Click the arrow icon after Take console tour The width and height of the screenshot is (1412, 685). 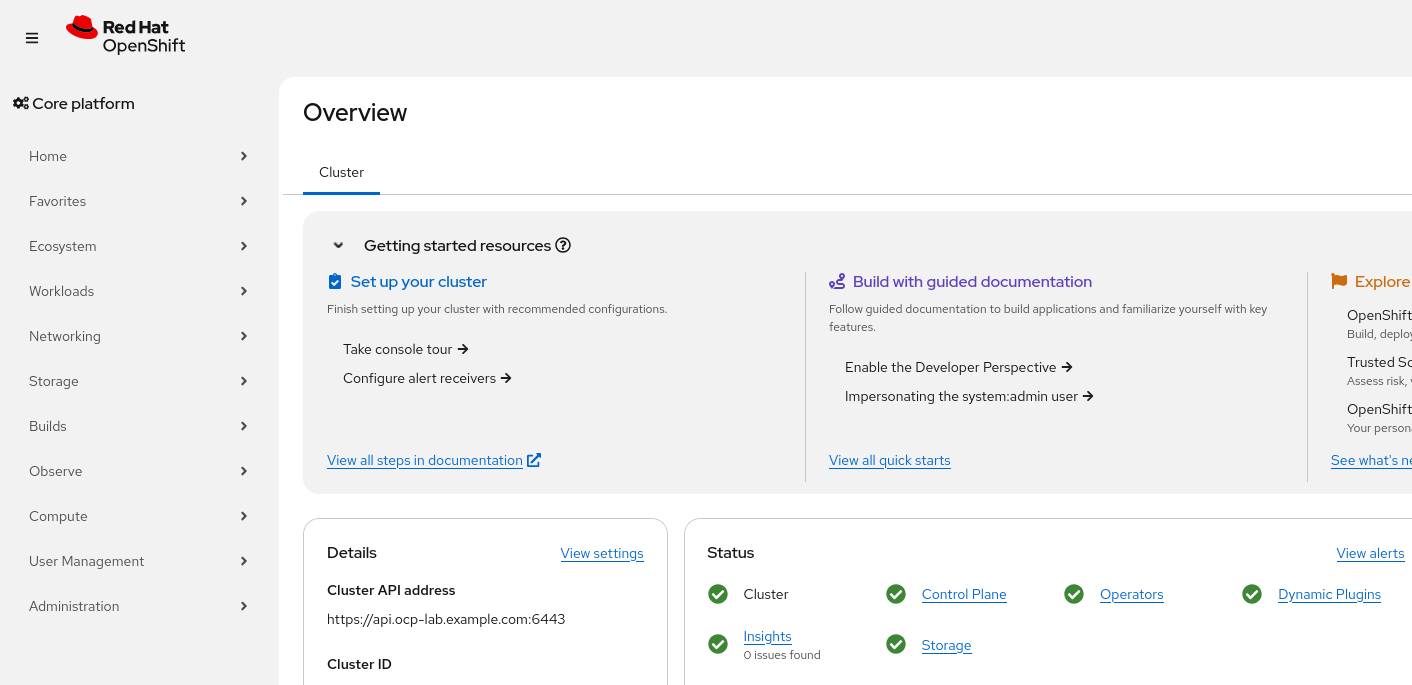point(463,349)
